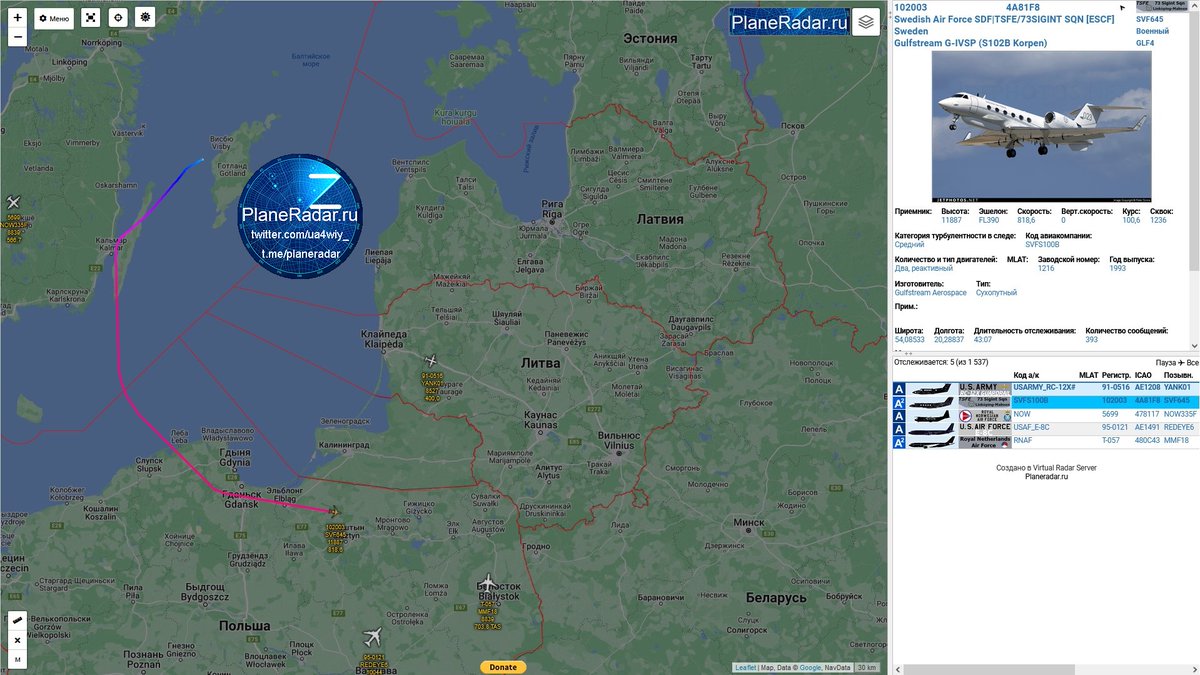Click the M button on lower-left toolbar
The height and width of the screenshot is (675, 1200).
click(x=17, y=659)
